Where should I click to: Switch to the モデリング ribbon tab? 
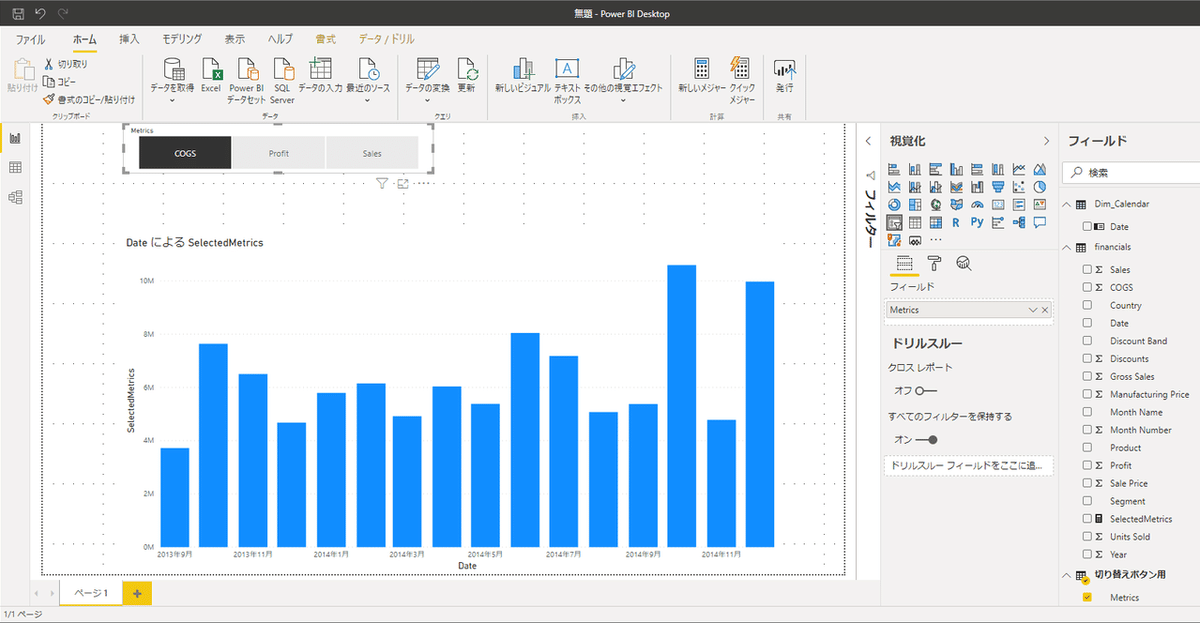click(x=182, y=39)
